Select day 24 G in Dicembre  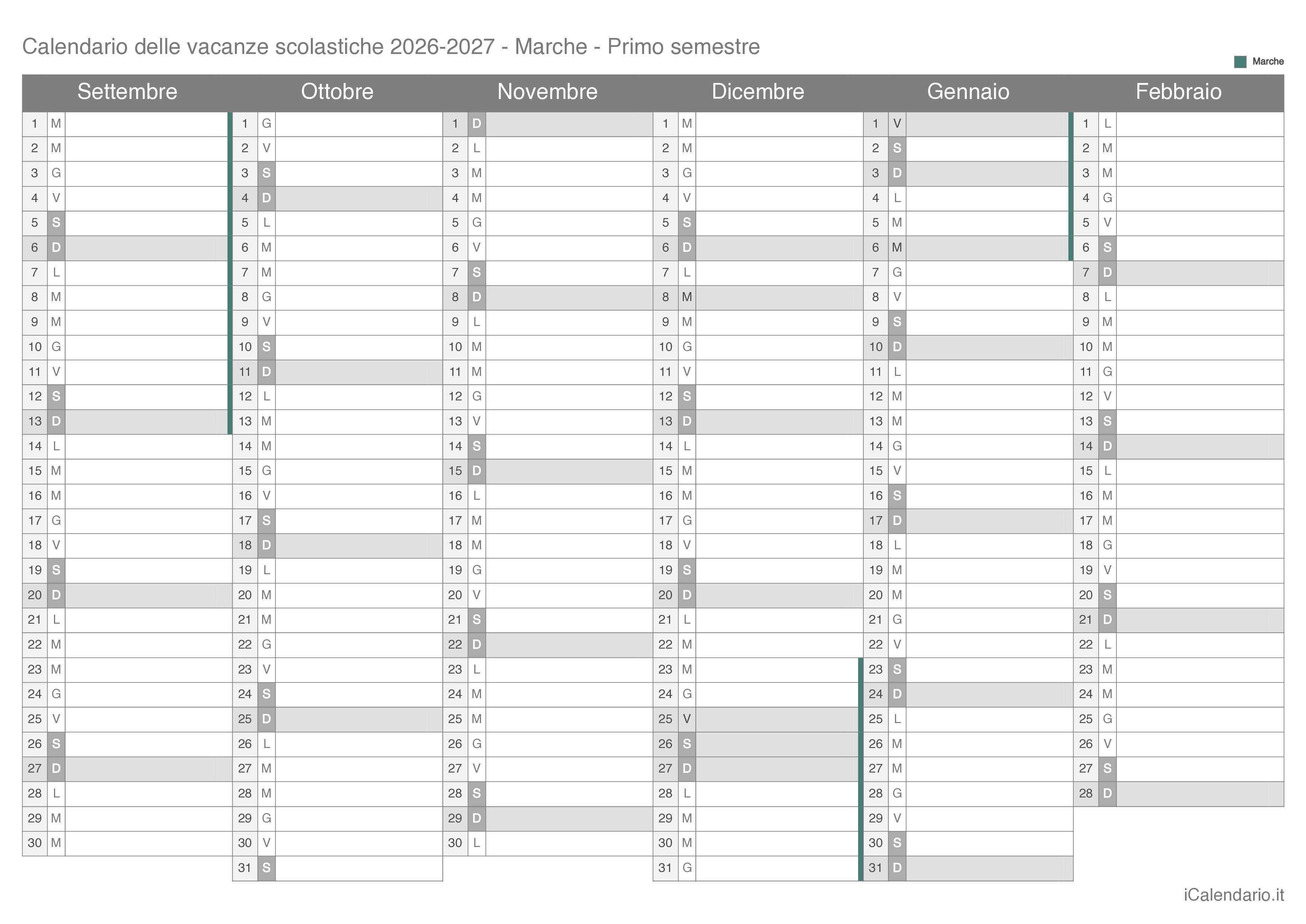tap(758, 695)
